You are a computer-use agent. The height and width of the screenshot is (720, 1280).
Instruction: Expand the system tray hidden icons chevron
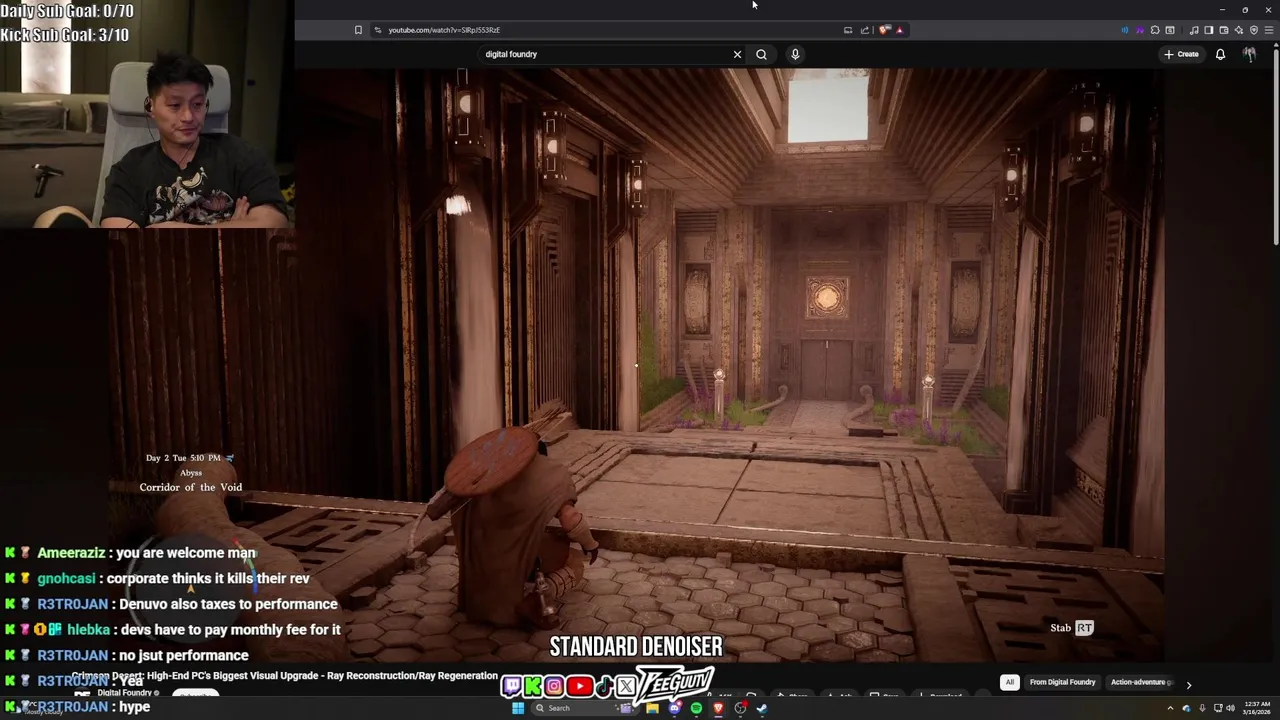1170,708
